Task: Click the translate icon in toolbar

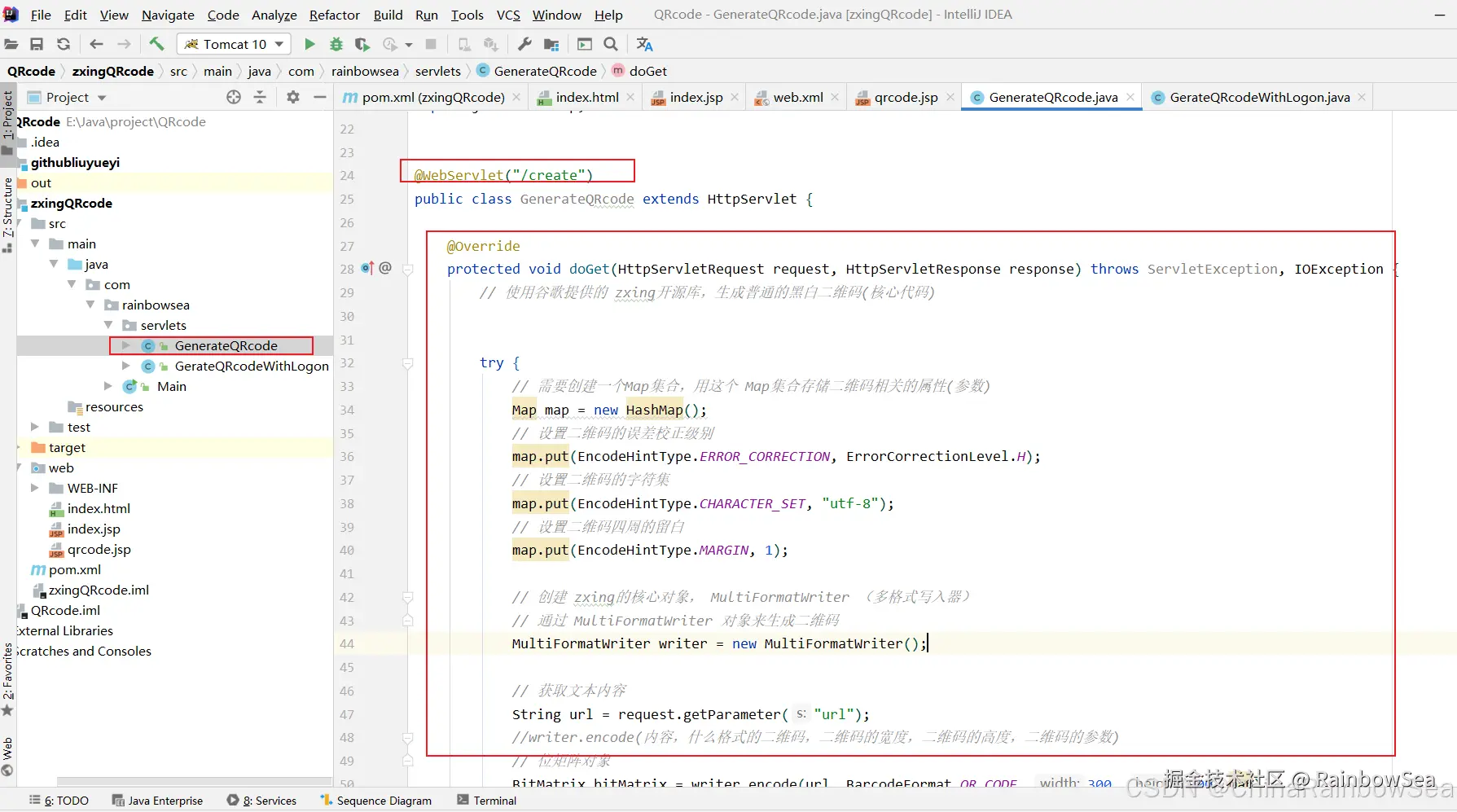Action: point(644,44)
